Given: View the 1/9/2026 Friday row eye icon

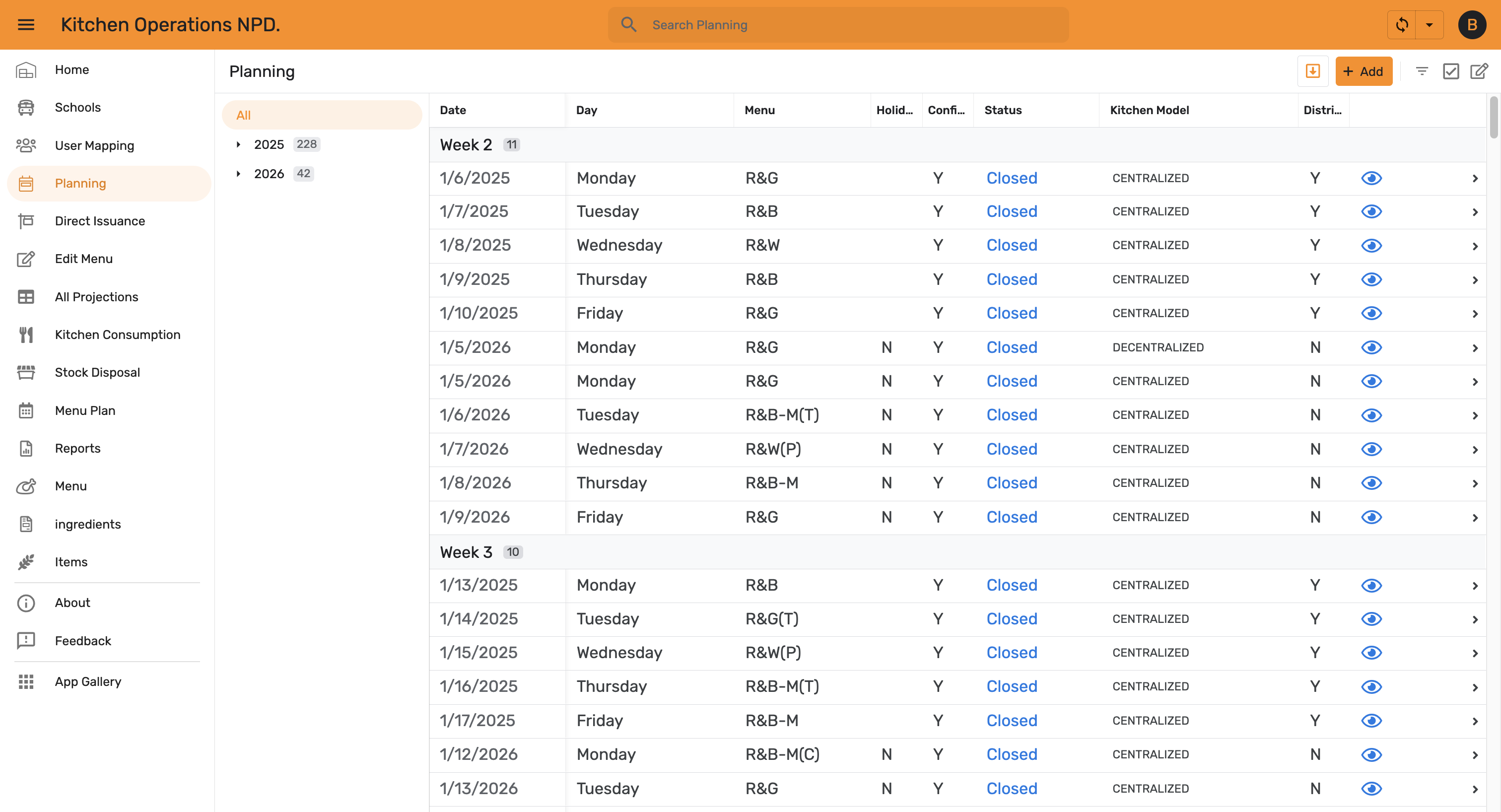Looking at the screenshot, I should click(x=1371, y=517).
